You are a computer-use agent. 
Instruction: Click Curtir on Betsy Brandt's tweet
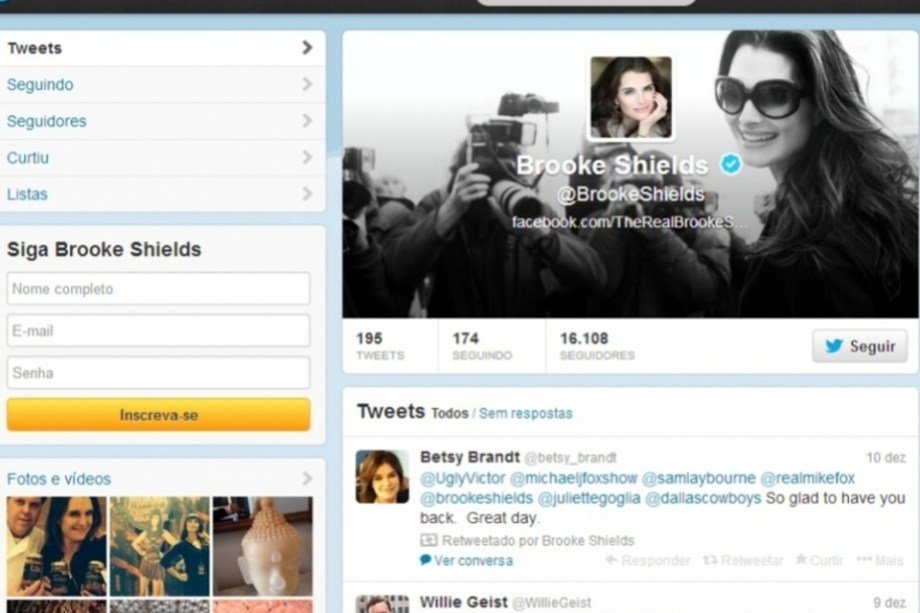pos(819,561)
